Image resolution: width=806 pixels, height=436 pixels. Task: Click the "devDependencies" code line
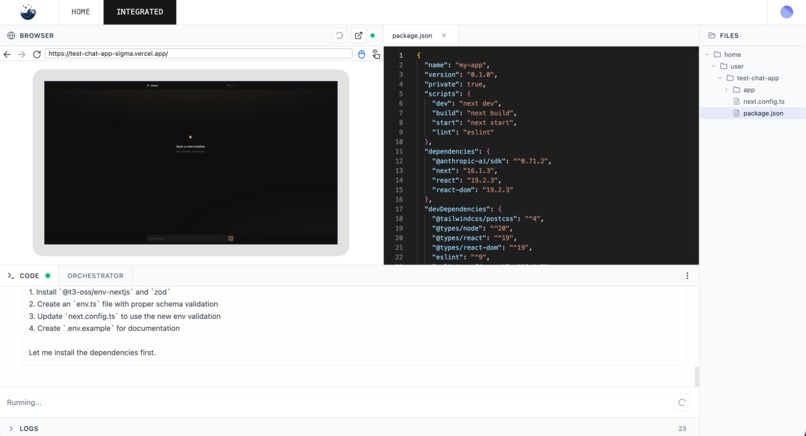pyautogui.click(x=463, y=209)
